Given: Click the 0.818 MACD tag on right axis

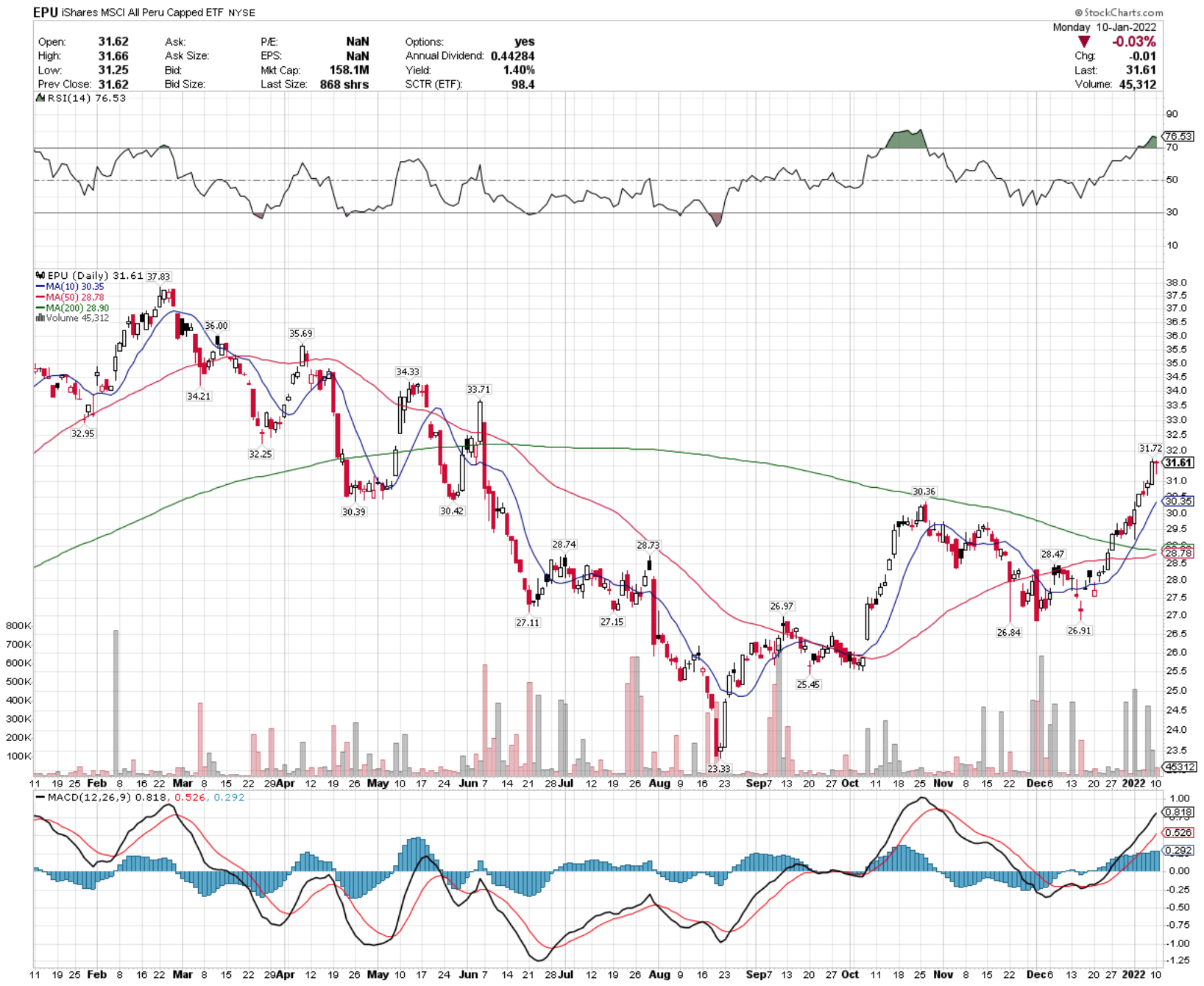Looking at the screenshot, I should (x=1178, y=813).
